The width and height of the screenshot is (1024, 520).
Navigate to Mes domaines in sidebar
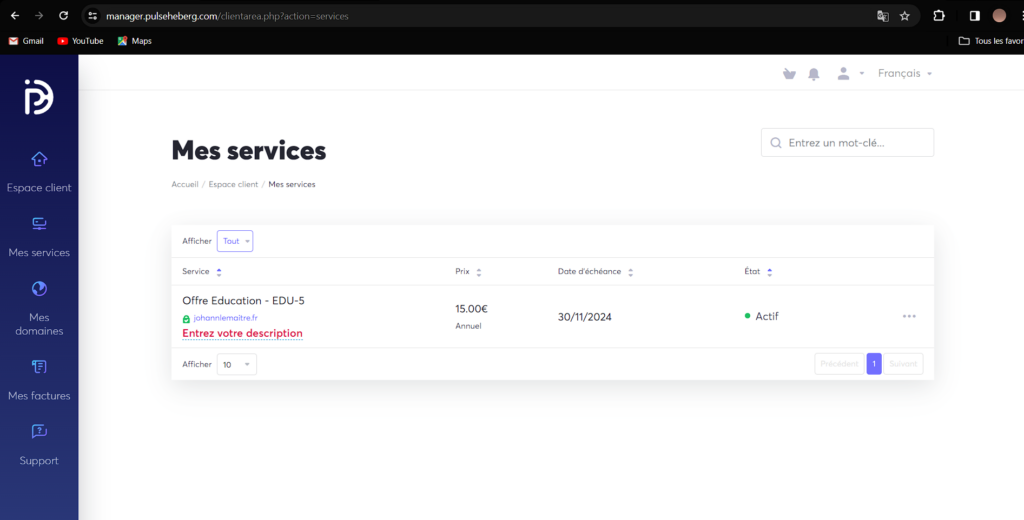39,307
